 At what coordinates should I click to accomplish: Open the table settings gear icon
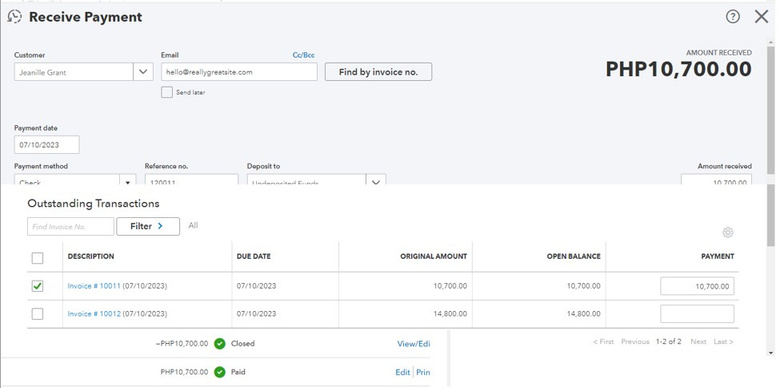tap(728, 232)
